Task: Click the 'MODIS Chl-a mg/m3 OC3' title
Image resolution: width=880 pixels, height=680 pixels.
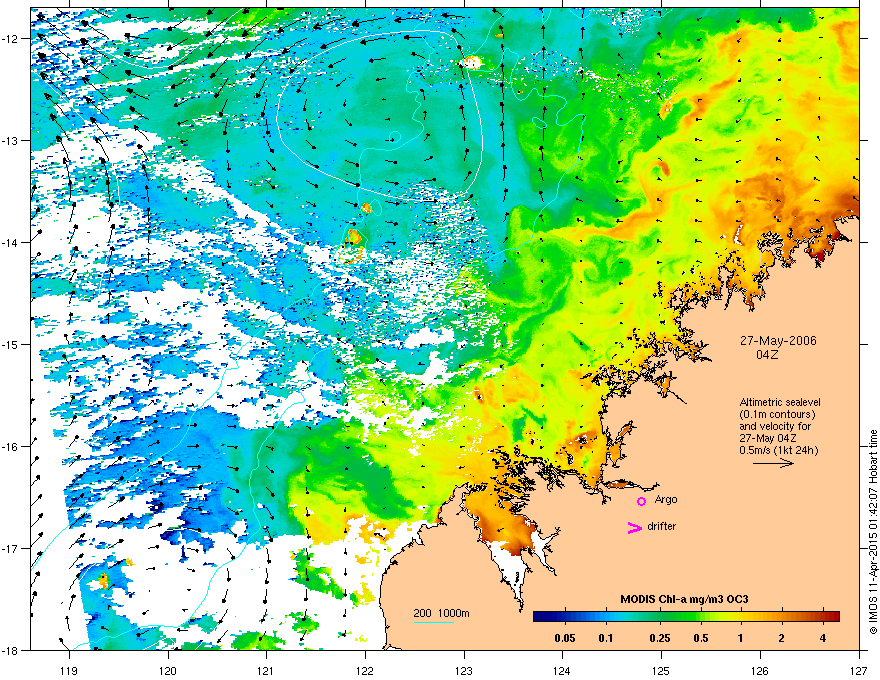Action: pos(684,599)
